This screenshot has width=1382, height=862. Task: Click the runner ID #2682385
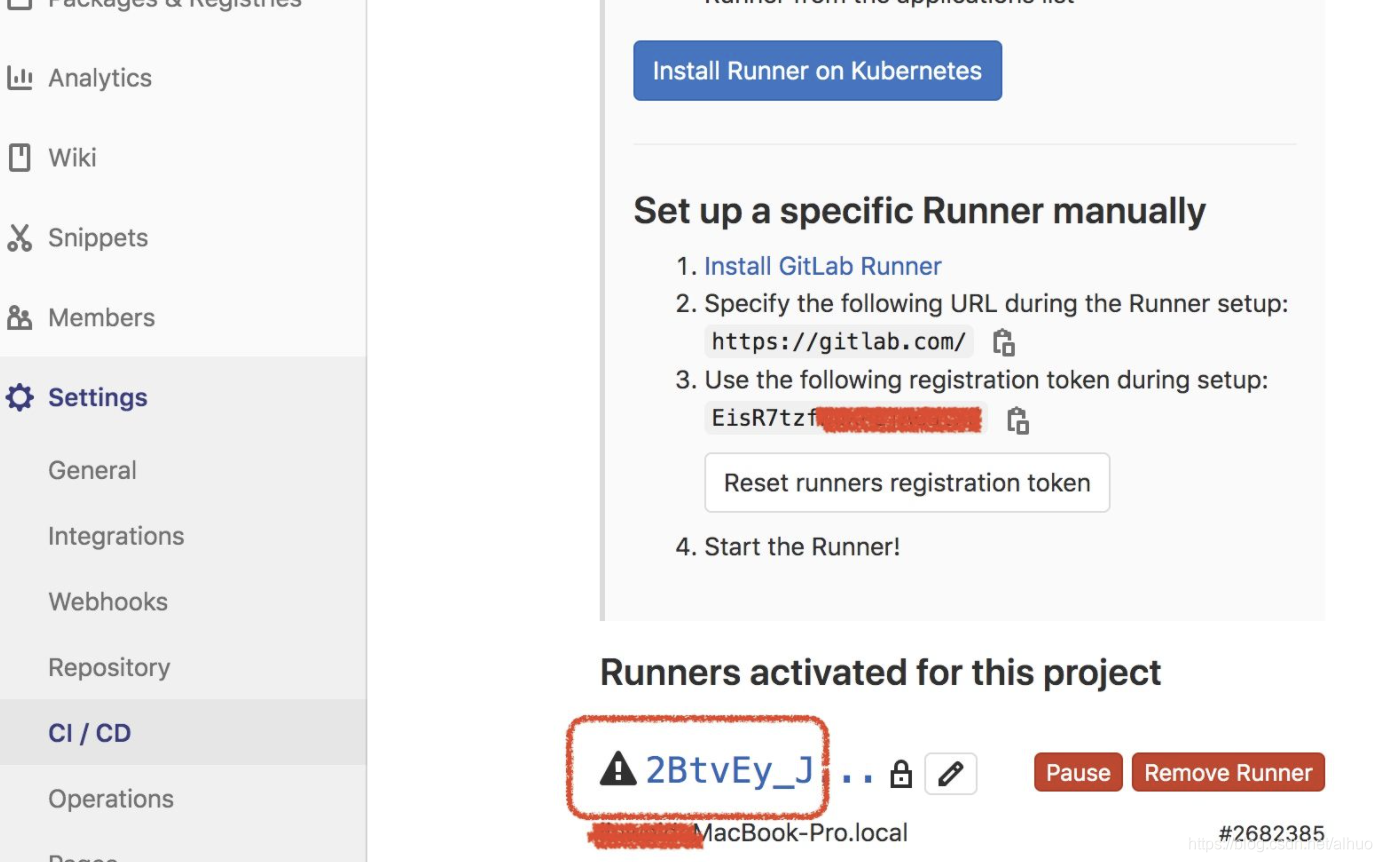pos(1271,833)
